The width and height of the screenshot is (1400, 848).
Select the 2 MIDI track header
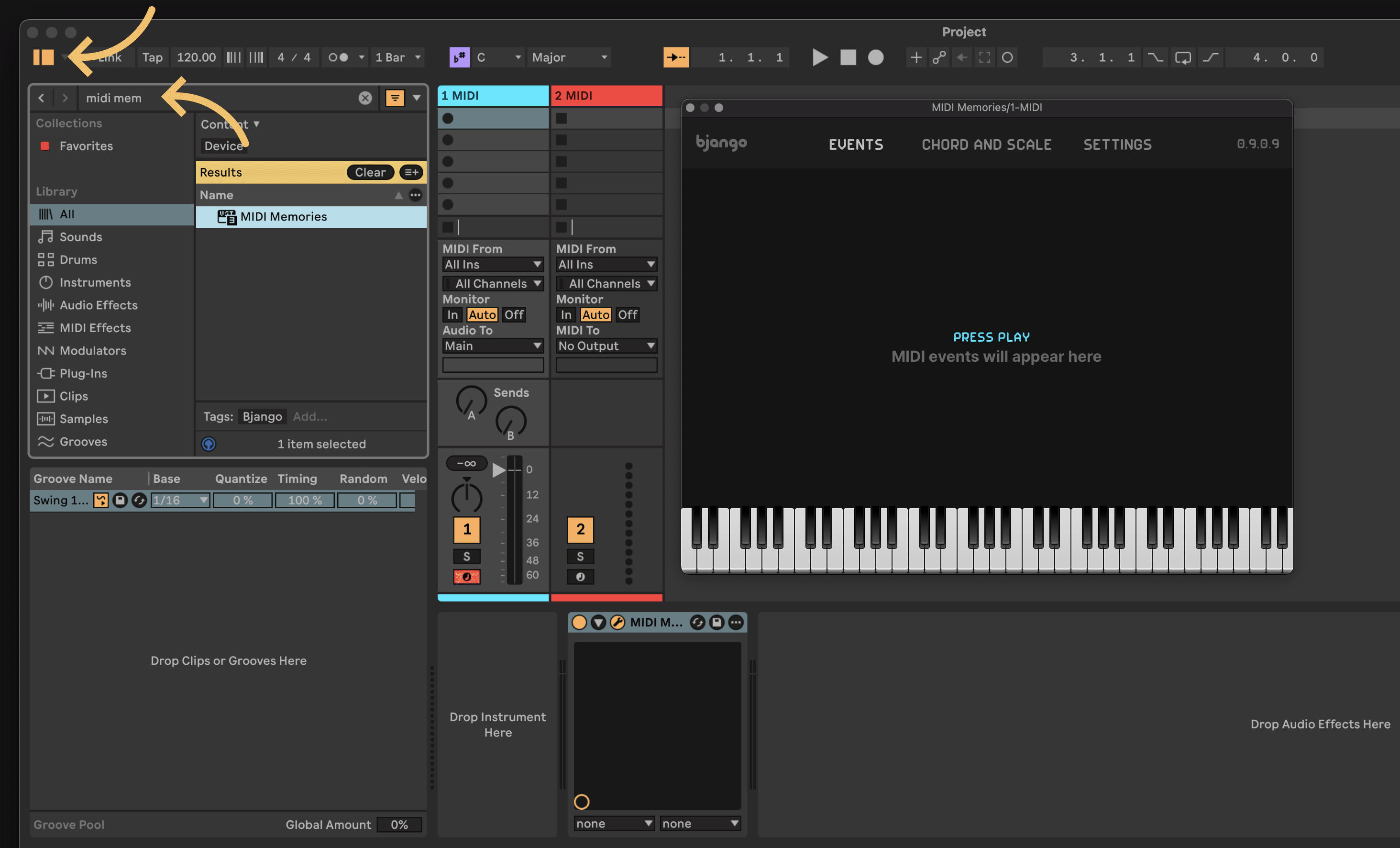[606, 96]
